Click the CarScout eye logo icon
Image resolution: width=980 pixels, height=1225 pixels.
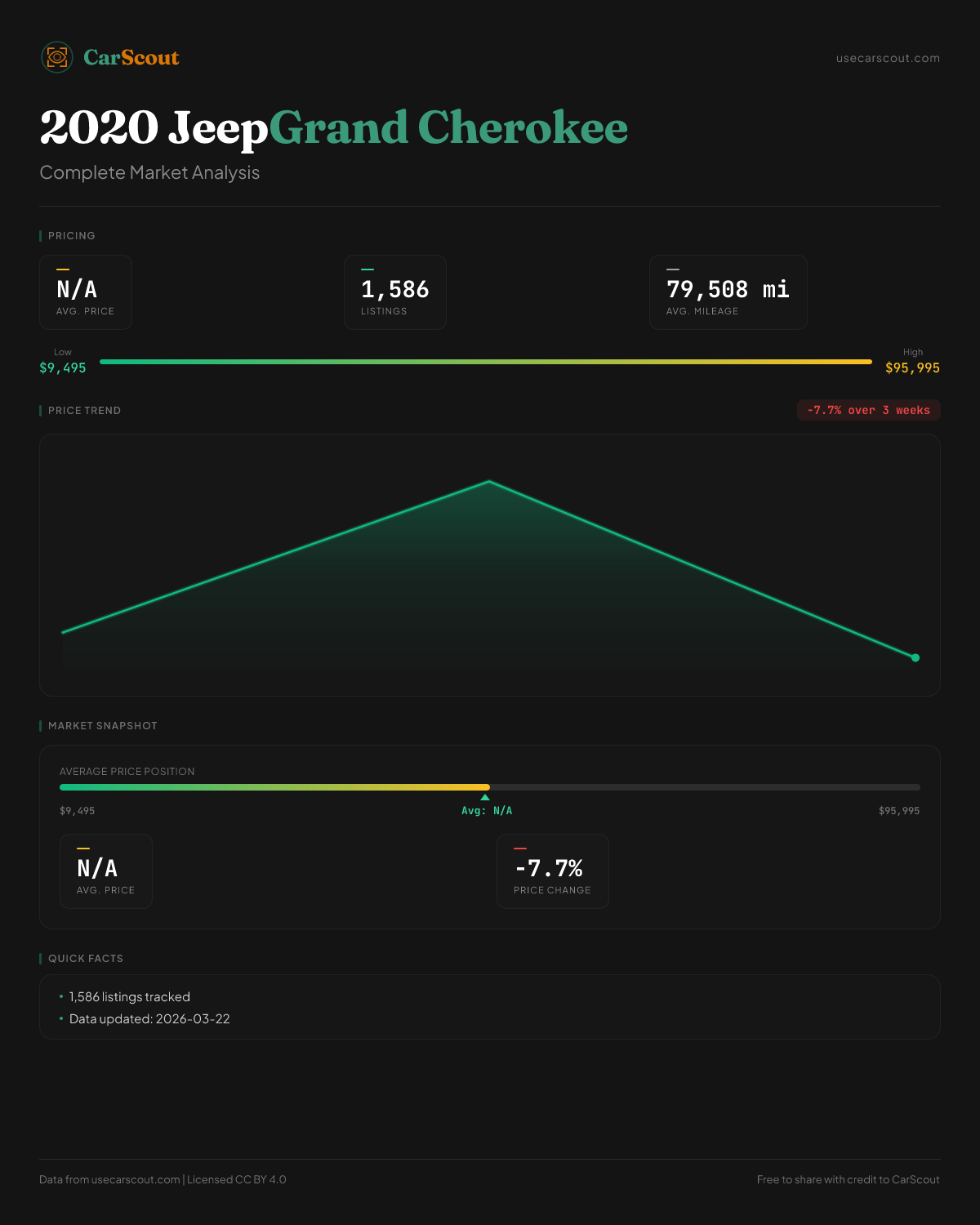coord(57,57)
